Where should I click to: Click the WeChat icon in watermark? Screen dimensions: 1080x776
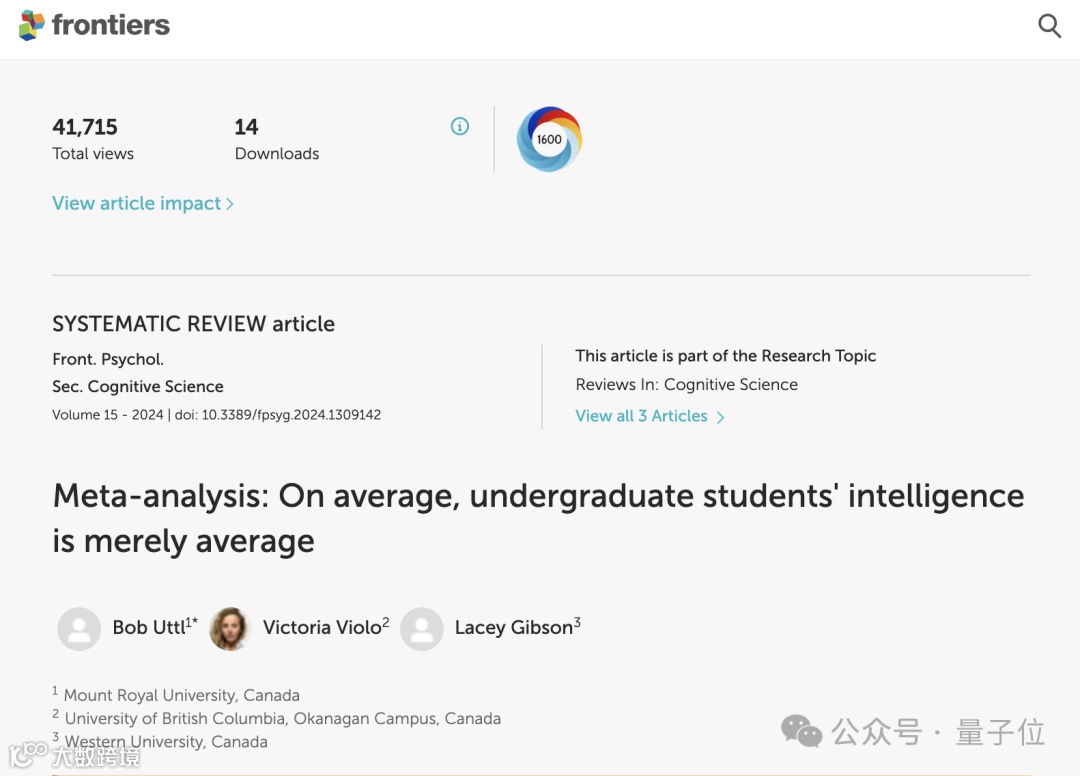(x=801, y=731)
